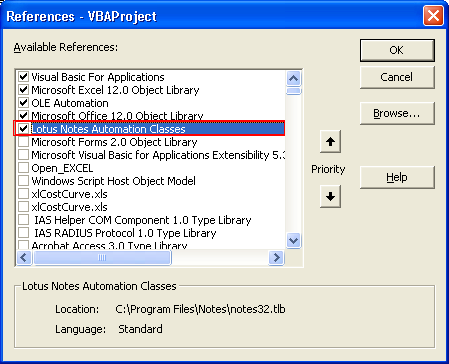Screen dimensions: 449x364
Task: Move reference up with priority up arrow
Action: pos(330,142)
